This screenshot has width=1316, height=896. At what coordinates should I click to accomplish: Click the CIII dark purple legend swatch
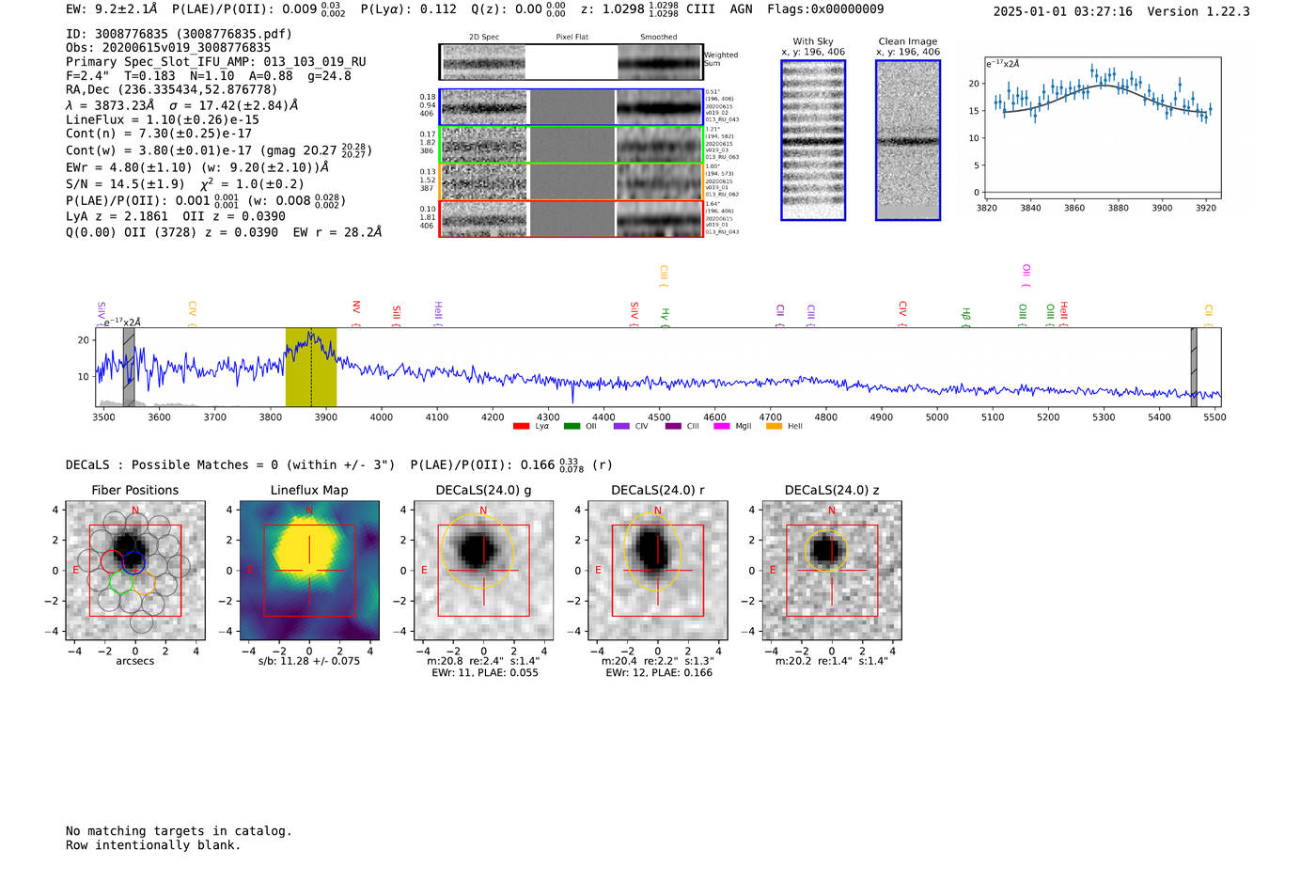click(673, 427)
